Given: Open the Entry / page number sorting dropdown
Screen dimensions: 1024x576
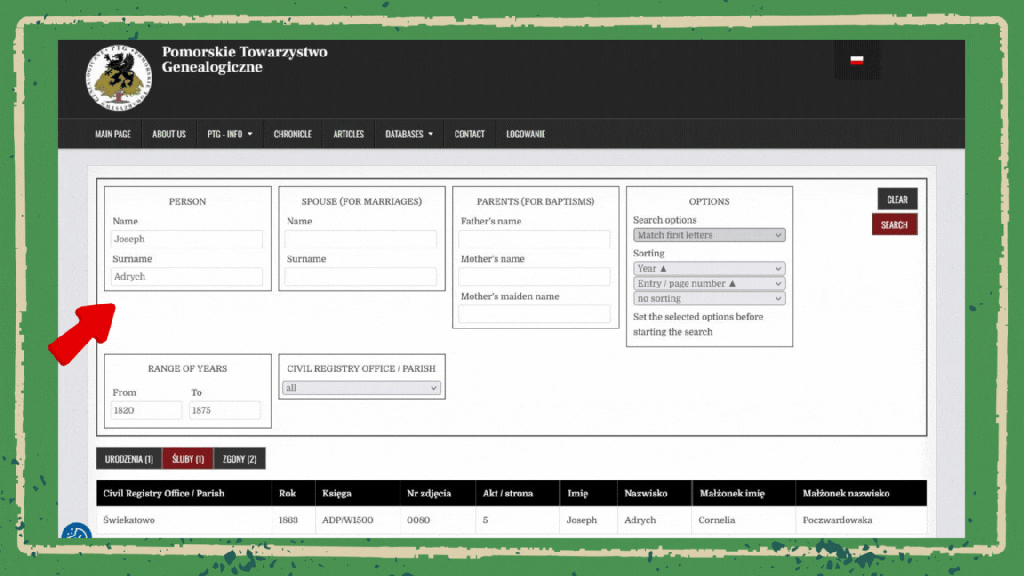Looking at the screenshot, I should [709, 284].
